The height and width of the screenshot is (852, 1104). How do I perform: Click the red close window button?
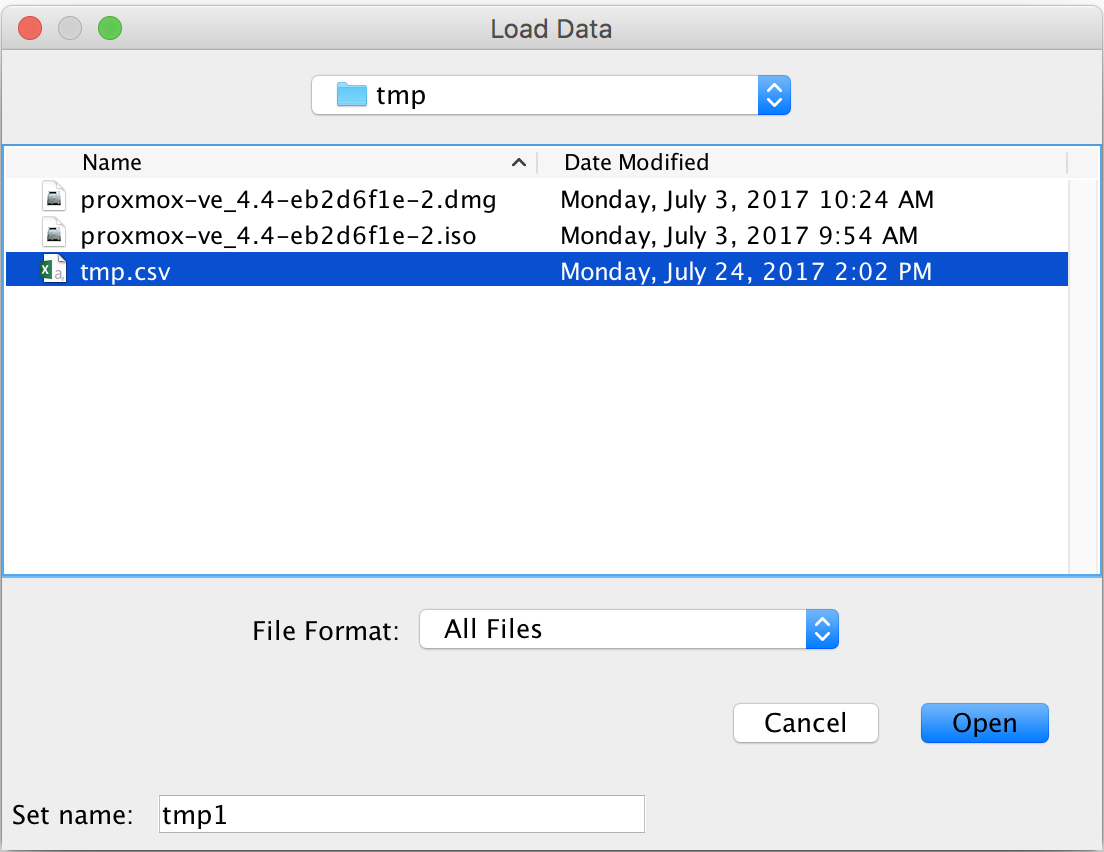pyautogui.click(x=30, y=28)
